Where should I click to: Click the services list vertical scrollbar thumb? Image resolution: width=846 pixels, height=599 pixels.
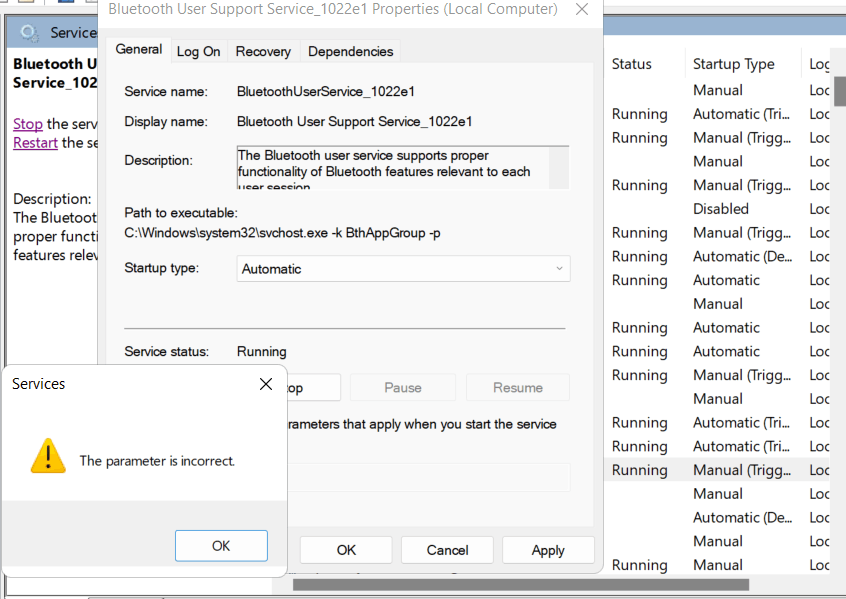tap(840, 91)
